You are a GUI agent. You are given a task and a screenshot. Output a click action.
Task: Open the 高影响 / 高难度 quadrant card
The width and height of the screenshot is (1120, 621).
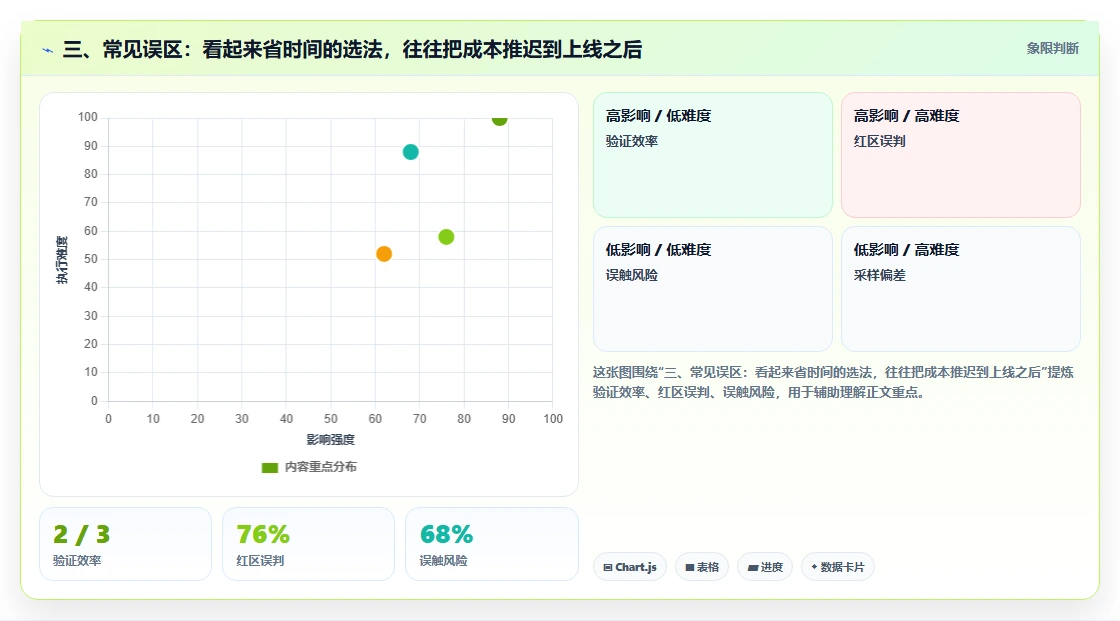point(961,154)
